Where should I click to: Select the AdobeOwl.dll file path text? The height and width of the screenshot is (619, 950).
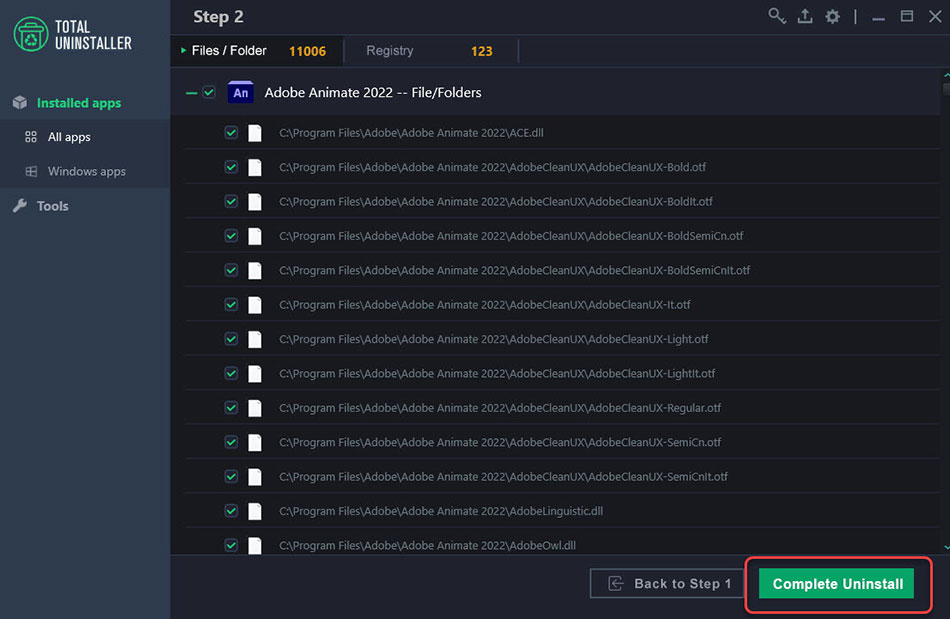pyautogui.click(x=427, y=545)
